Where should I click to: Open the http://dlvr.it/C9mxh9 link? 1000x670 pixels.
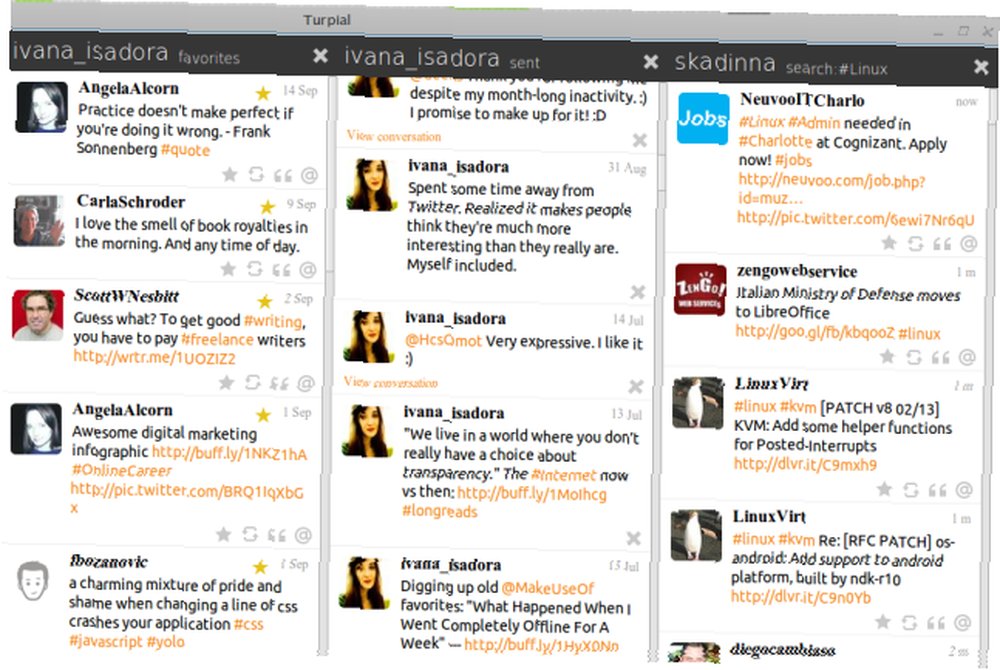[805, 464]
